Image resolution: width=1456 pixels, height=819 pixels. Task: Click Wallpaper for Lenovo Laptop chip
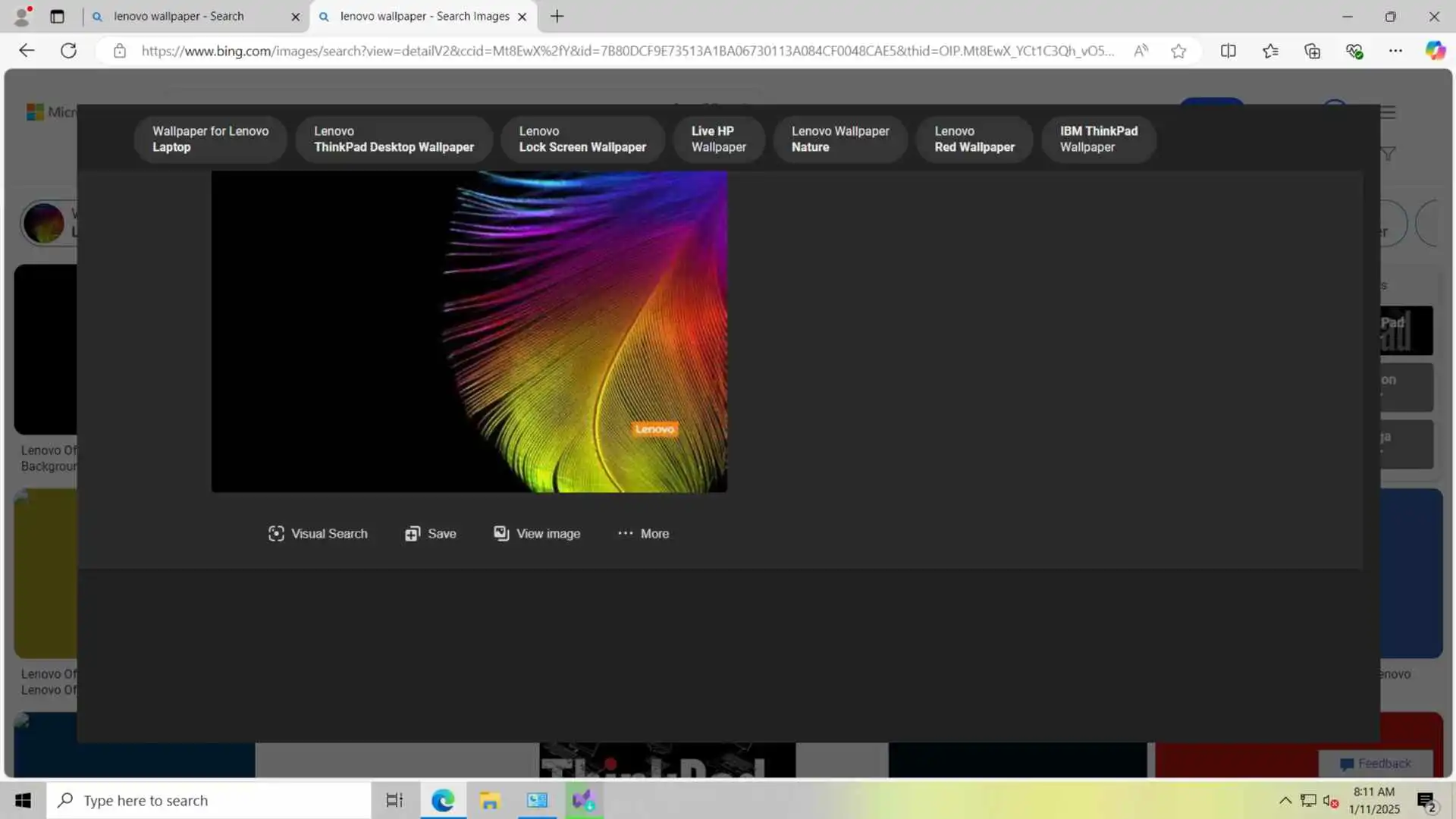coord(210,139)
